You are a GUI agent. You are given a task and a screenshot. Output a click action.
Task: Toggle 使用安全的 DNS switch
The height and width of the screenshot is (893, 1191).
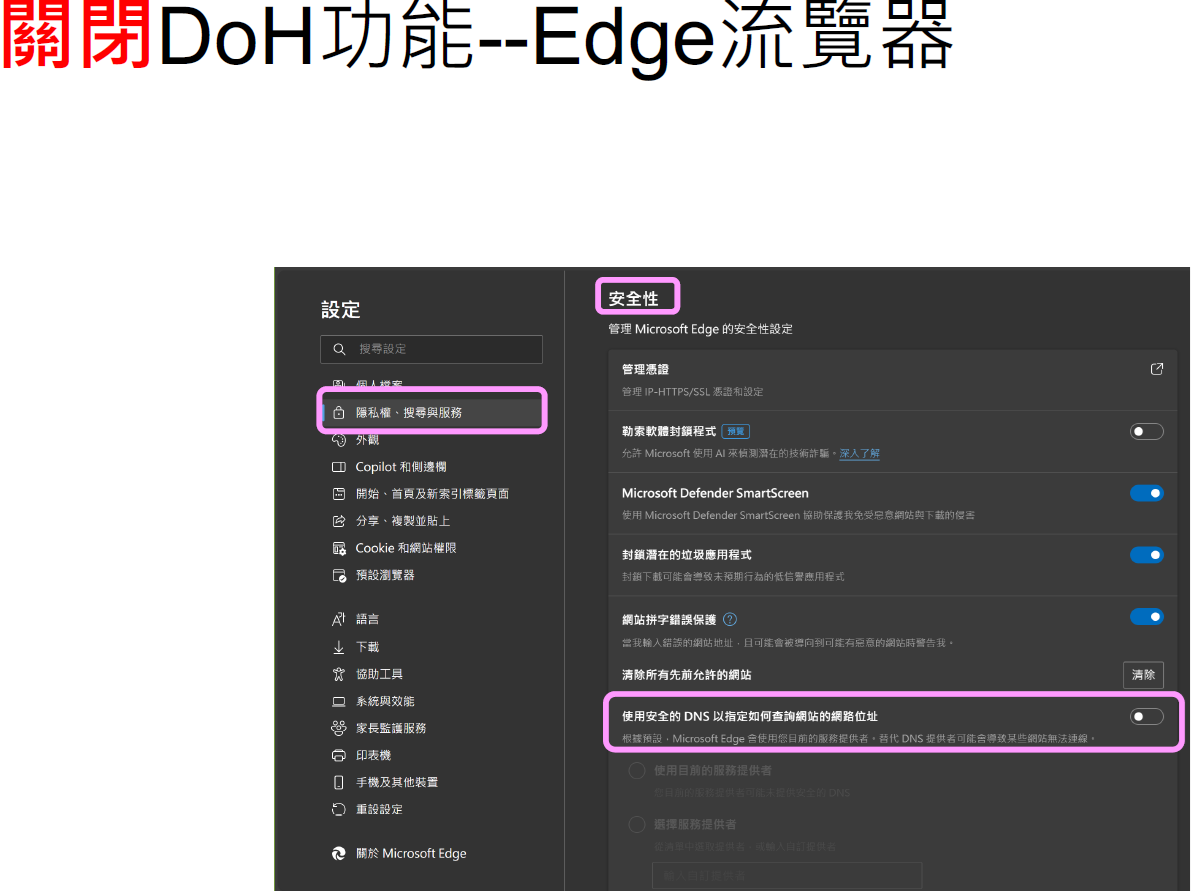[1146, 716]
